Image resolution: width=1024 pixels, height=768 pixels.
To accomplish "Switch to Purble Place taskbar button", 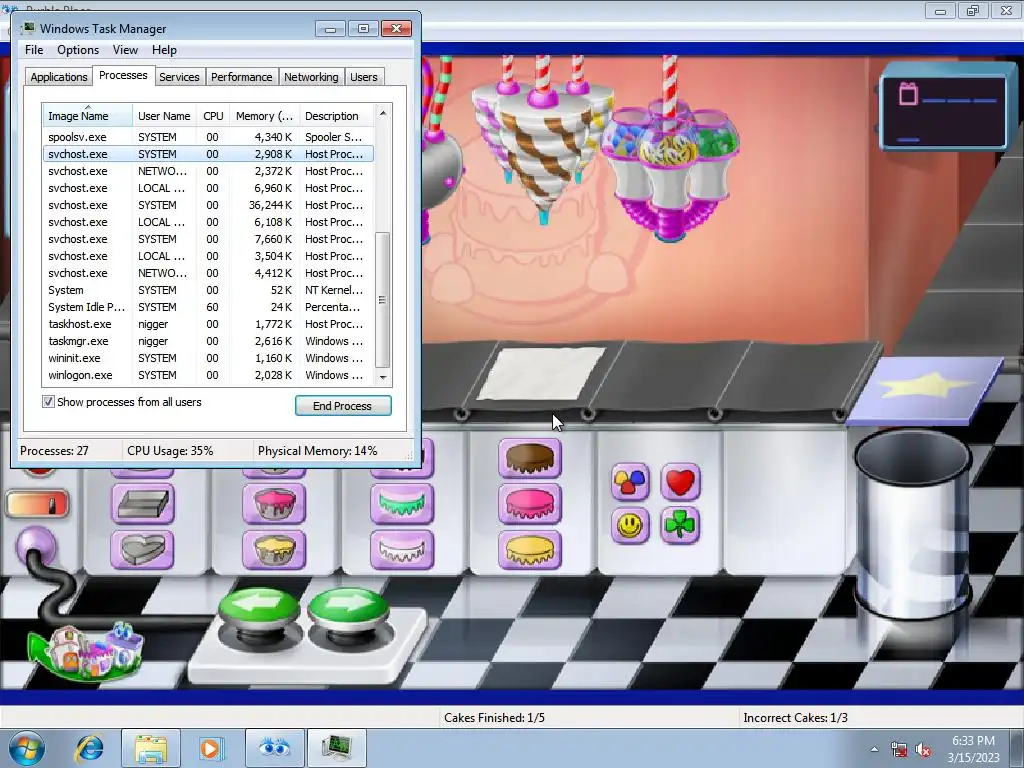I will coord(274,748).
